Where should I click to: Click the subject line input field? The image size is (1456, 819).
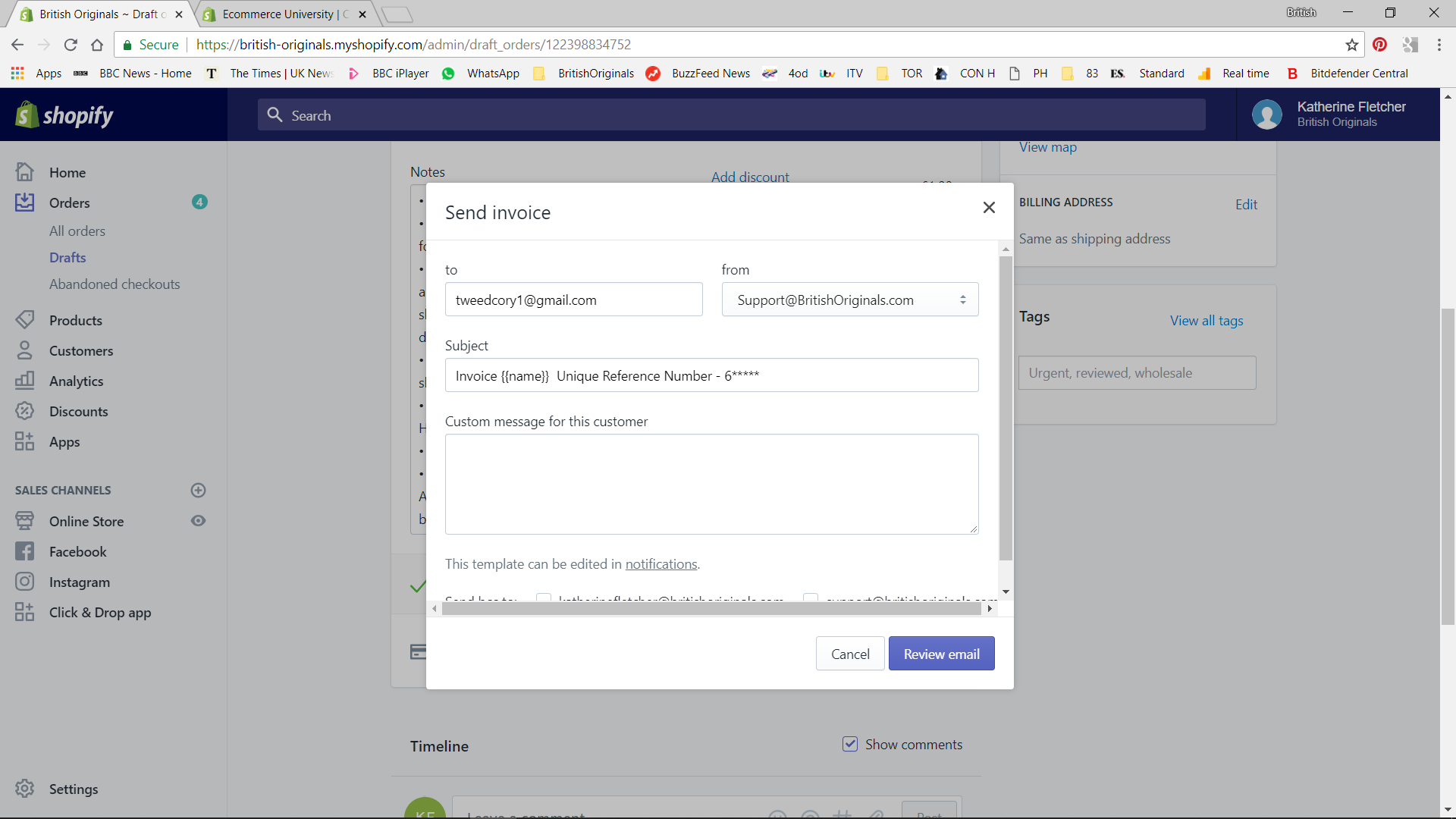711,375
